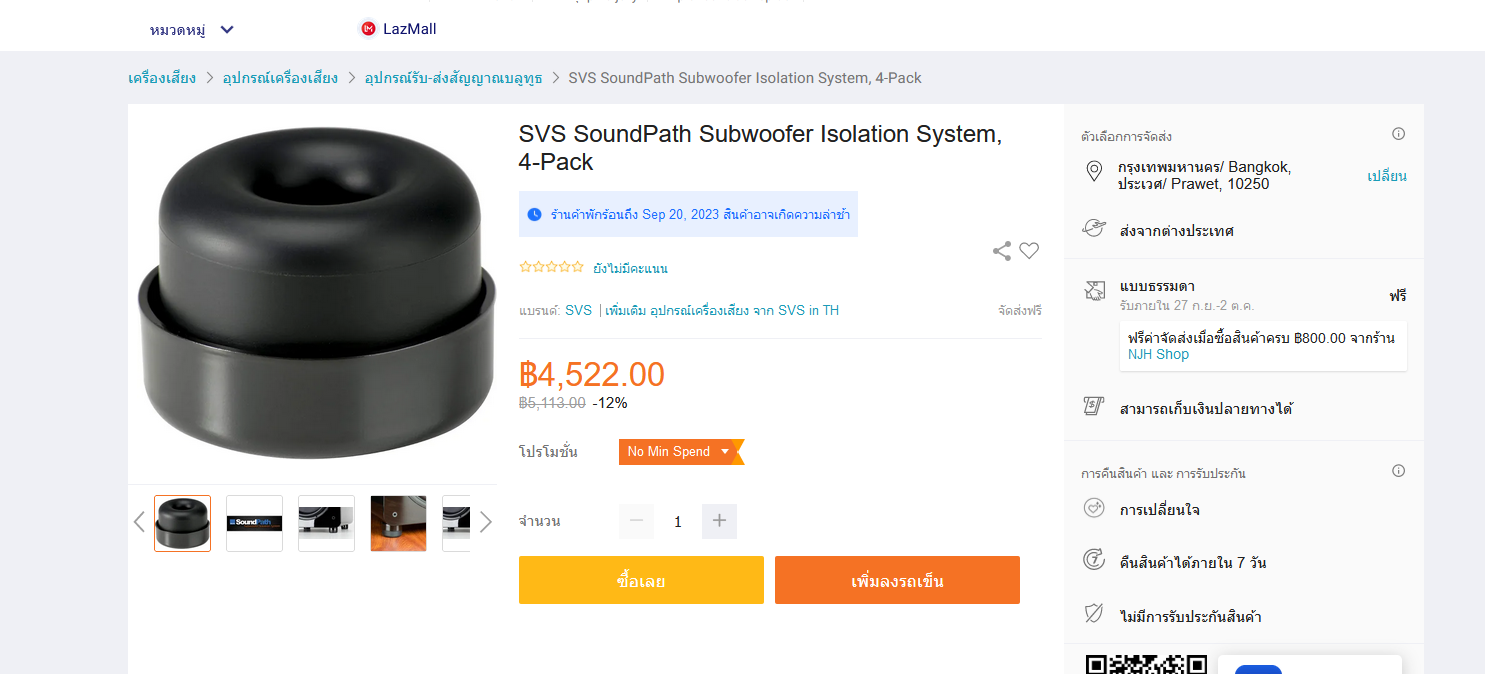Show previous product thumbnails arrow
This screenshot has width=1485, height=674.
pyautogui.click(x=139, y=522)
